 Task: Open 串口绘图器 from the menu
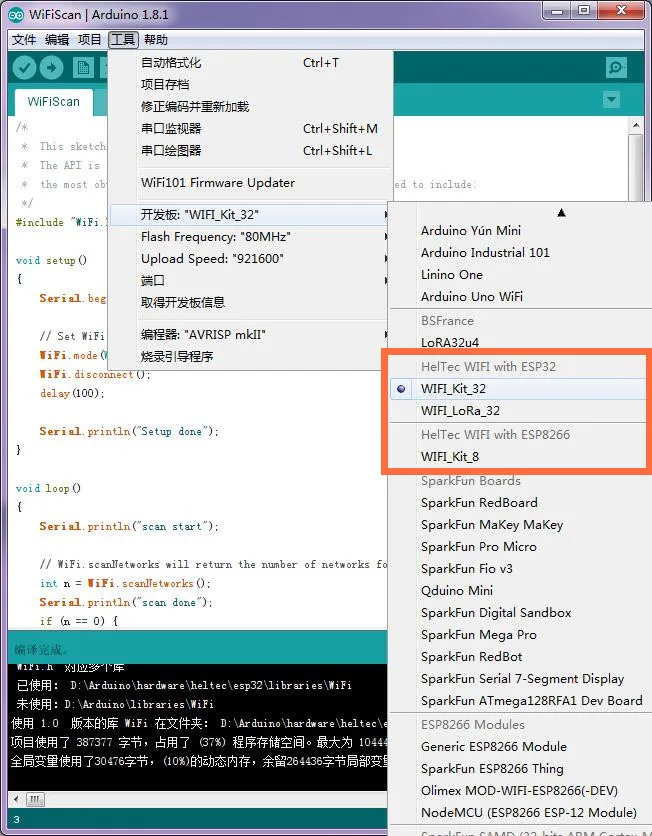(251, 151)
